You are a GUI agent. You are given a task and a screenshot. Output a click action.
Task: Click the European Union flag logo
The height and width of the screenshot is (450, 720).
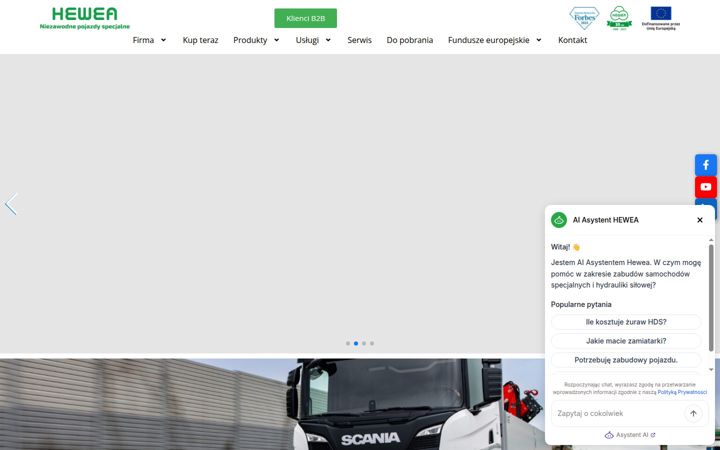661,18
